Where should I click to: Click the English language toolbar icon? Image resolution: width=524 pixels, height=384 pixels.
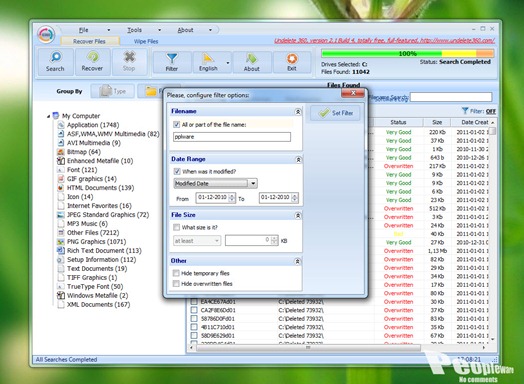(208, 58)
